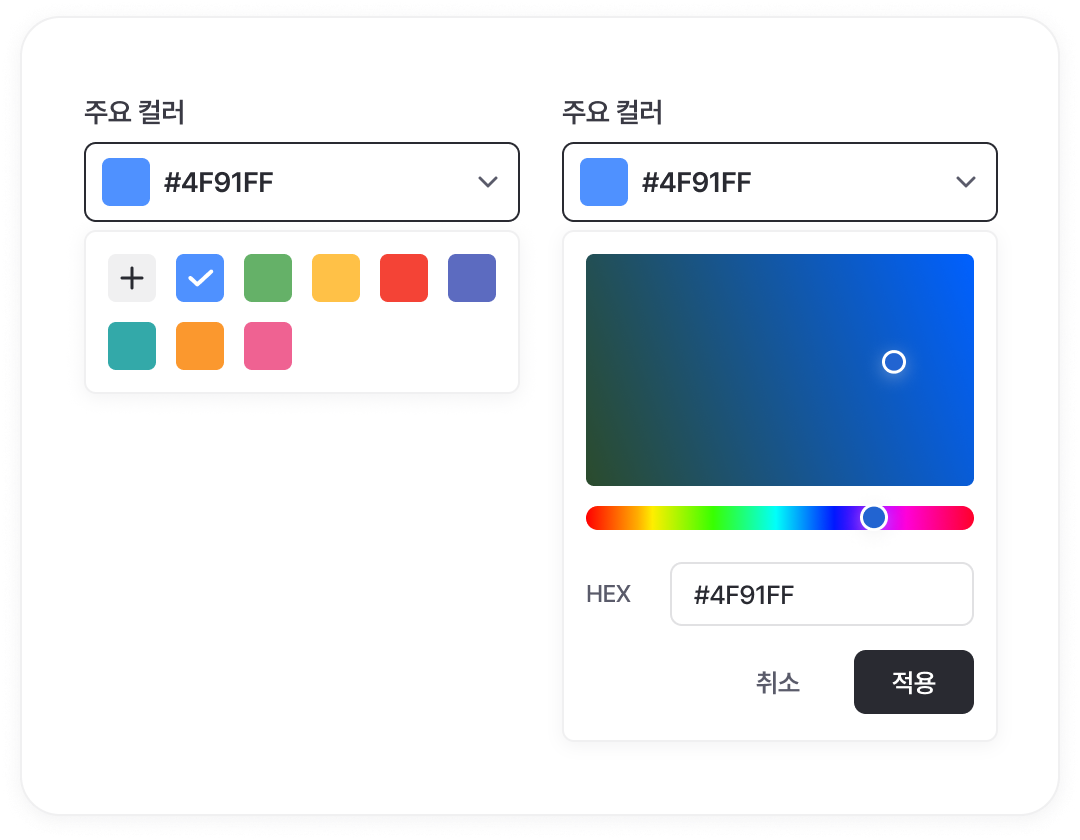Cancel with the 취소 button

(x=778, y=682)
